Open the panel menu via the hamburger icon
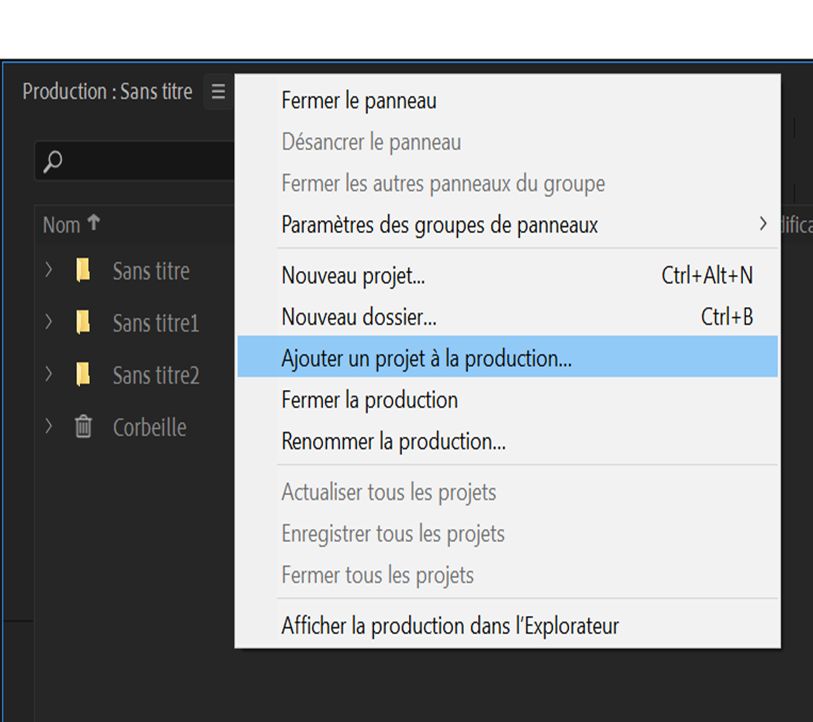This screenshot has width=813, height=722. pyautogui.click(x=218, y=91)
